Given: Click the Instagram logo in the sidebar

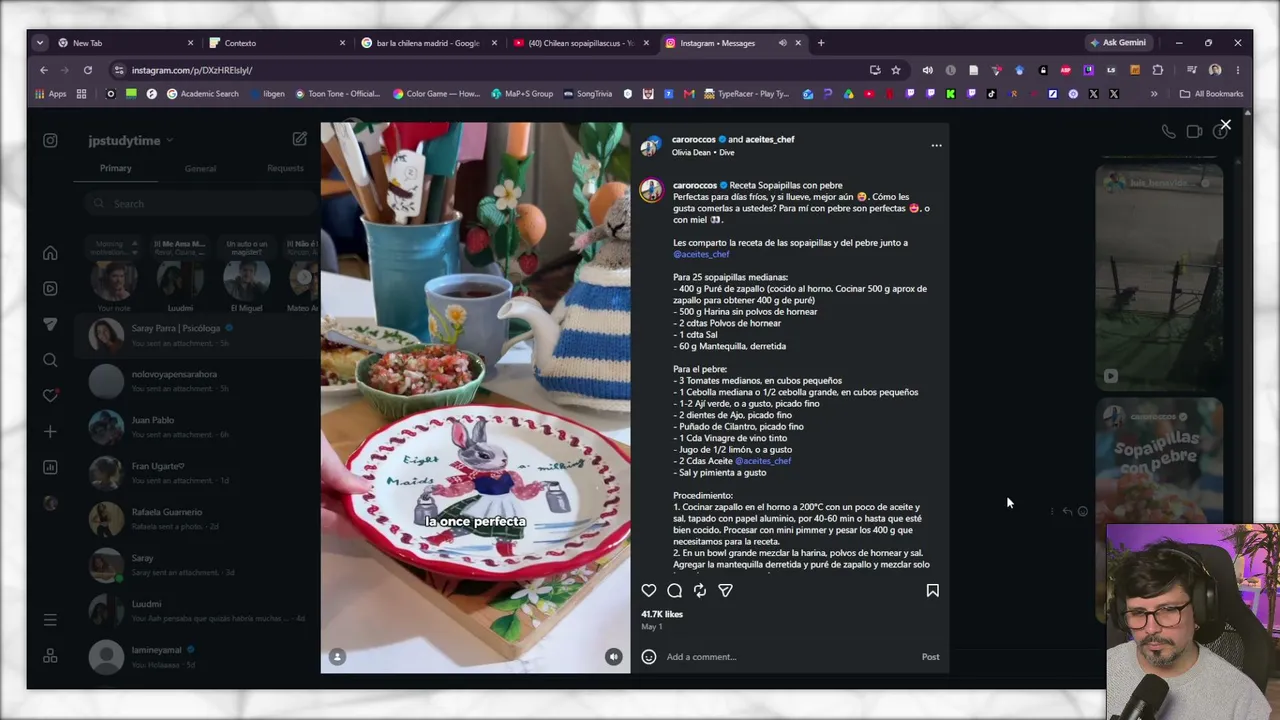Looking at the screenshot, I should (x=50, y=141).
